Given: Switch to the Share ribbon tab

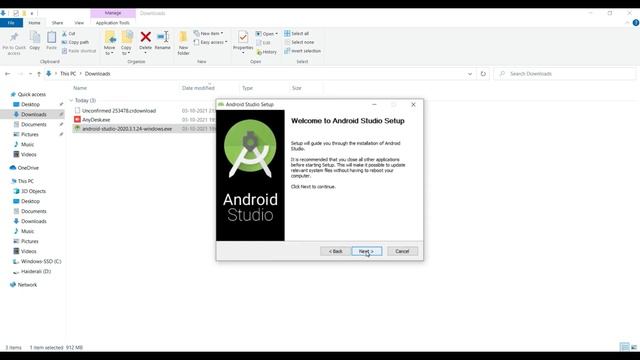Looking at the screenshot, I should pyautogui.click(x=57, y=23).
